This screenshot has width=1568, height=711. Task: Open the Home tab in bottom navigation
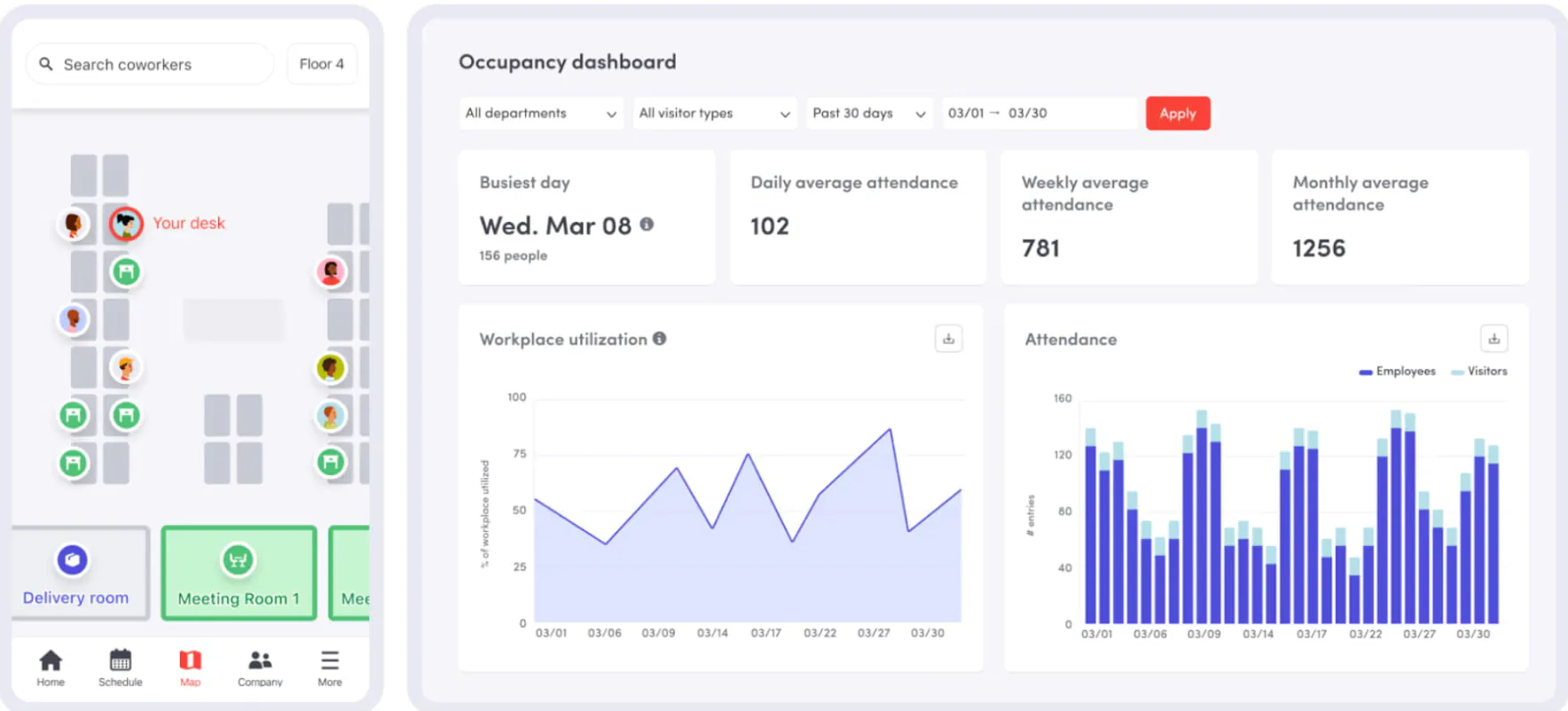coord(51,668)
